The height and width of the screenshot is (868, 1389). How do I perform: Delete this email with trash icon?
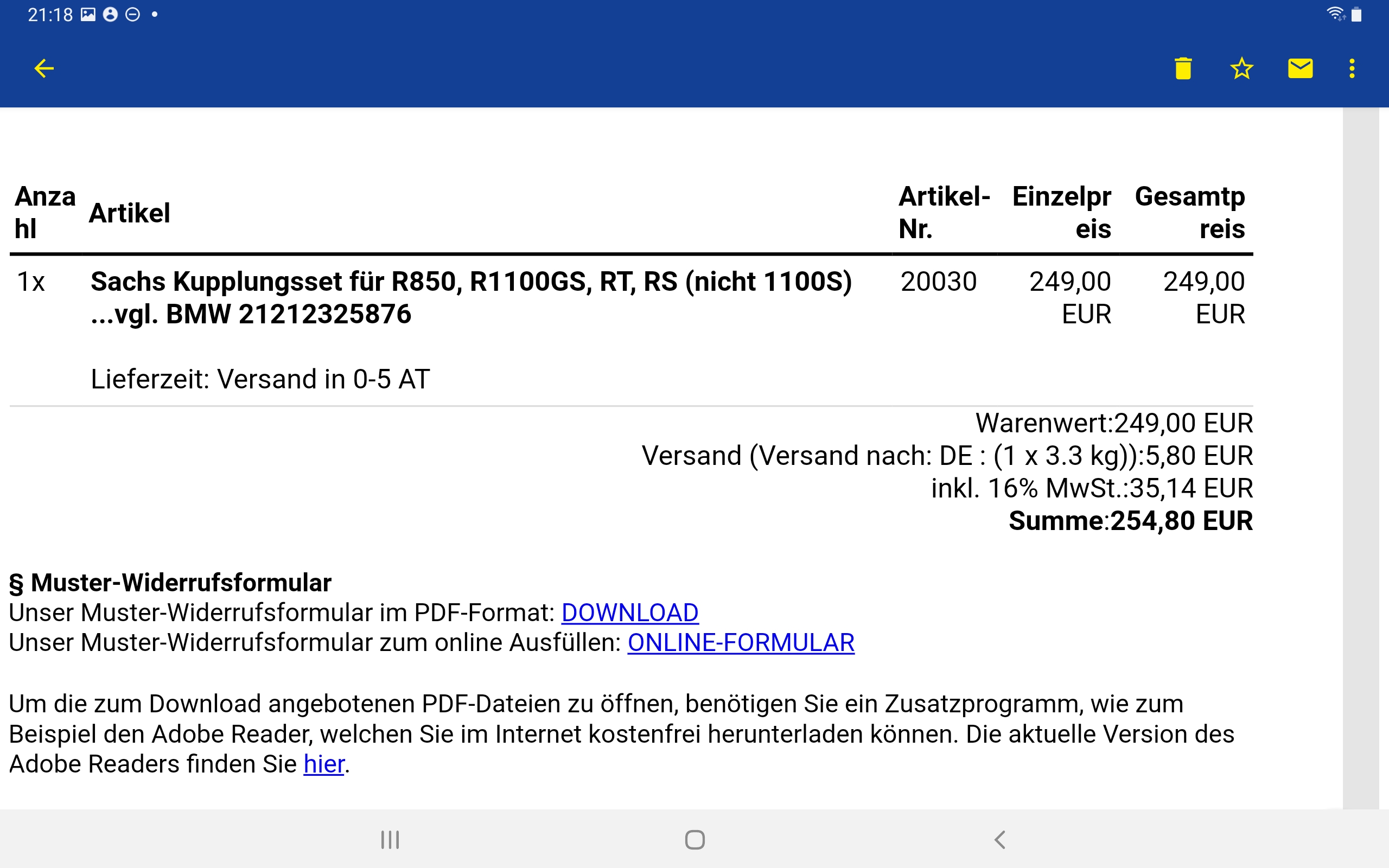(x=1183, y=68)
